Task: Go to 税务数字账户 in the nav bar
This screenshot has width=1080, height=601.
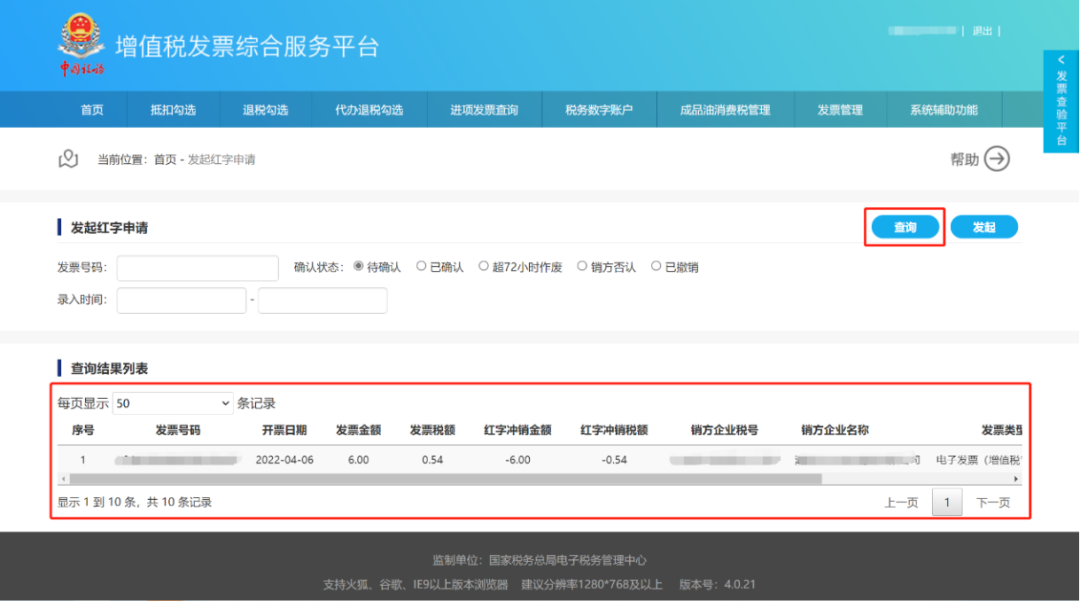Action: 599,110
